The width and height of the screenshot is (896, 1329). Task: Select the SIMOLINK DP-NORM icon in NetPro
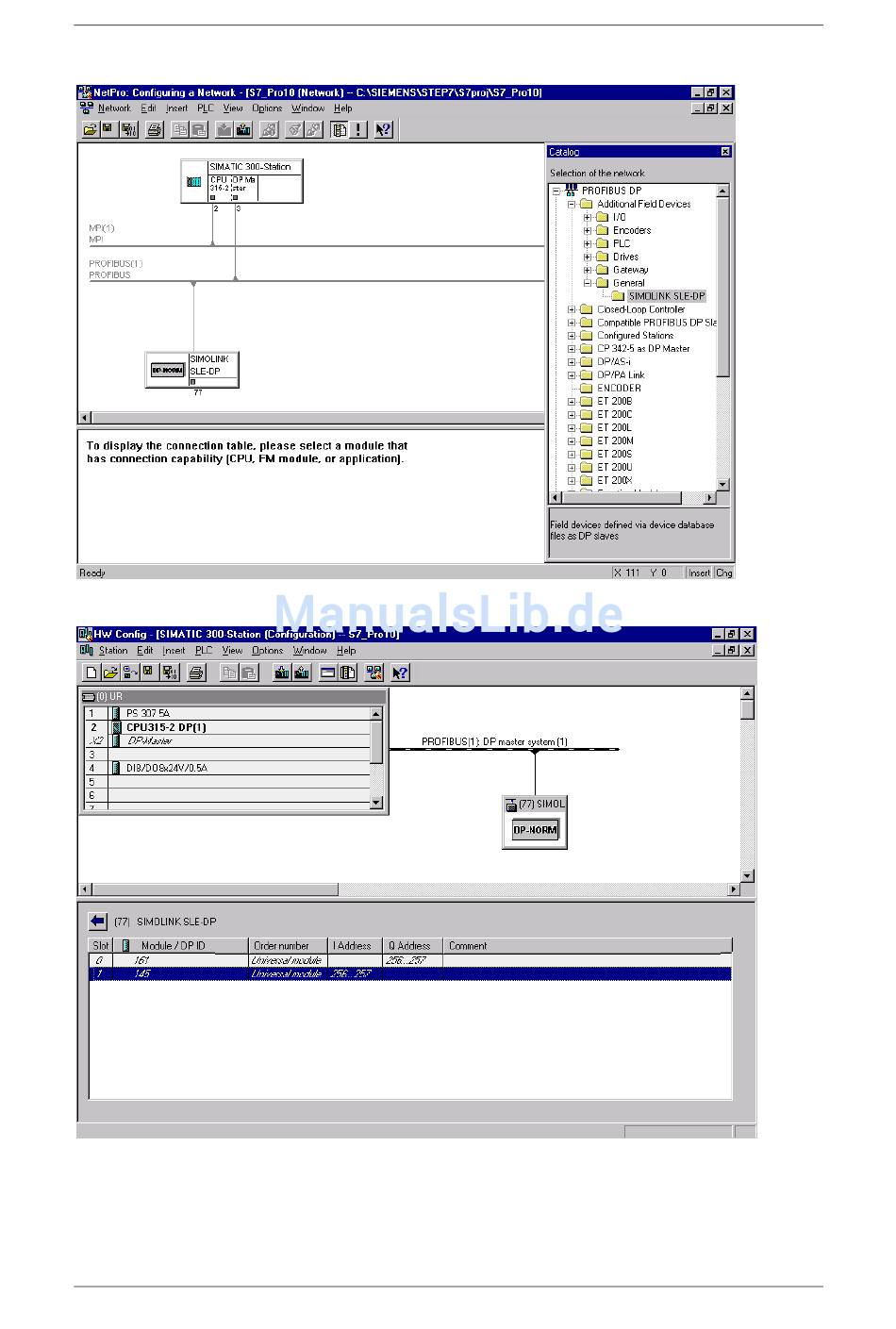(167, 371)
